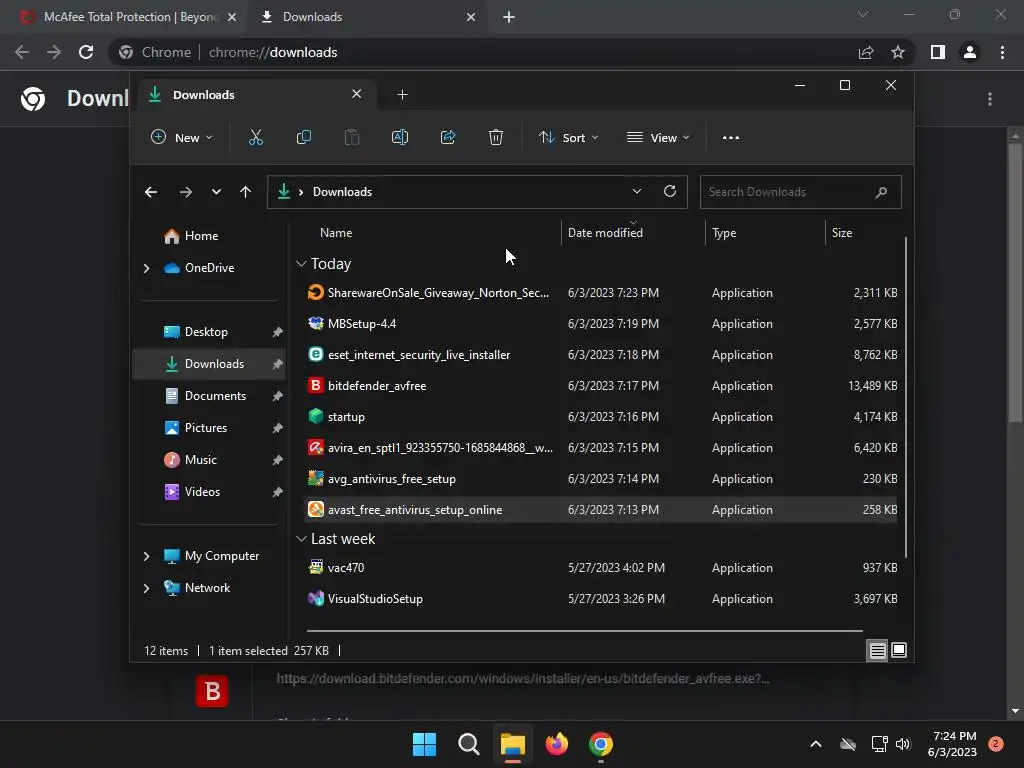Open Firefox from the taskbar
Screen dimensions: 1024x768
[x=557, y=744]
